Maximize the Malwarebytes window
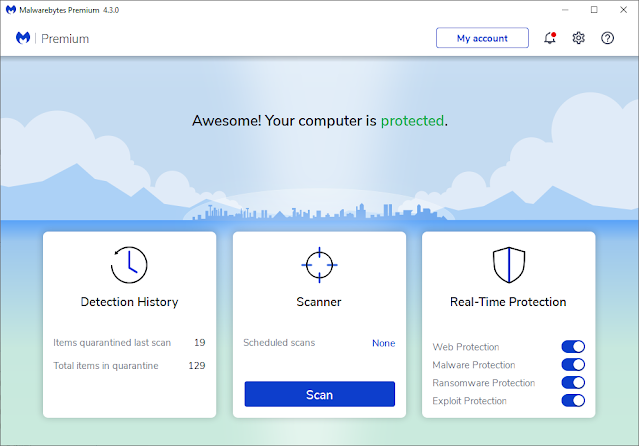The width and height of the screenshot is (639, 446). [594, 10]
